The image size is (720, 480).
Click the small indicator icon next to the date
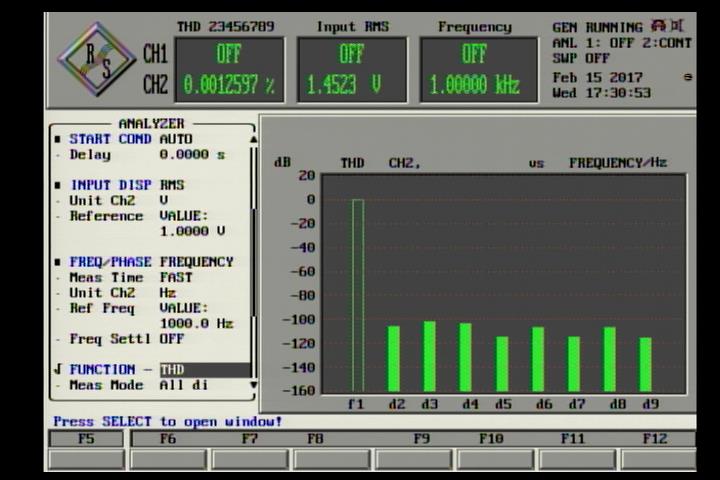coord(687,77)
